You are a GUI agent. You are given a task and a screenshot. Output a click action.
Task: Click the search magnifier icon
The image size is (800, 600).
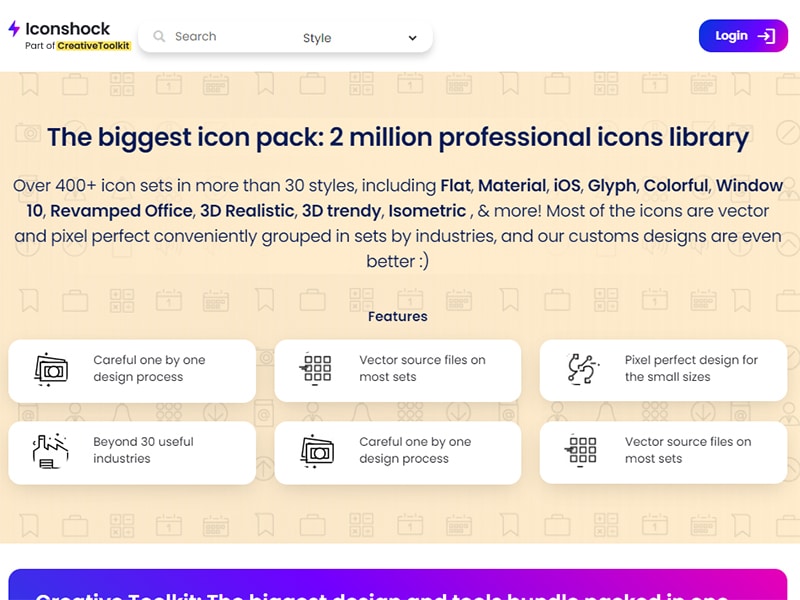(x=159, y=36)
